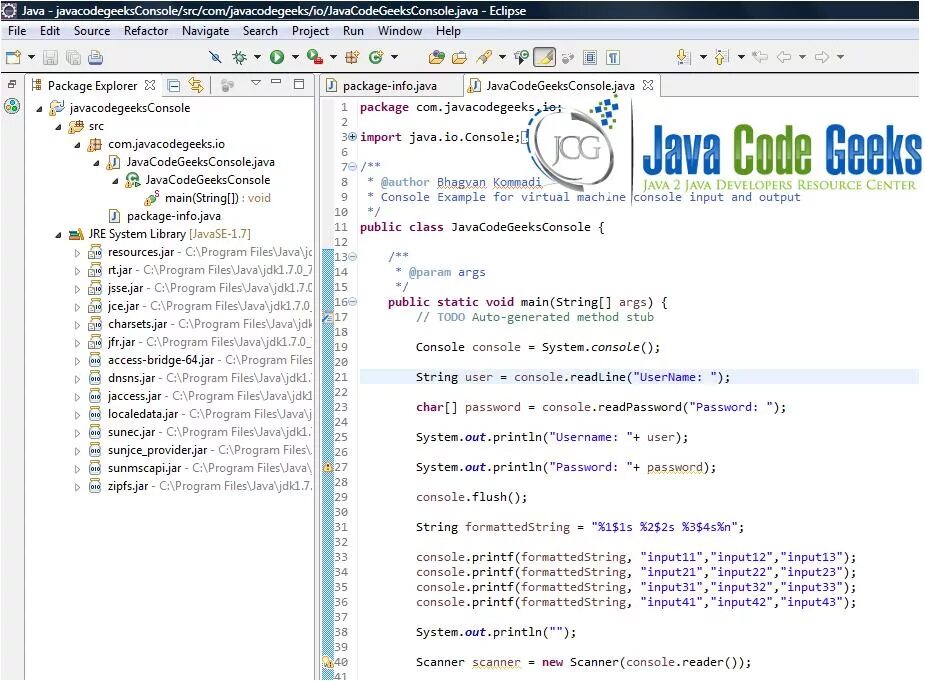The height and width of the screenshot is (681, 925).
Task: Open the Refactor menu
Action: [146, 31]
